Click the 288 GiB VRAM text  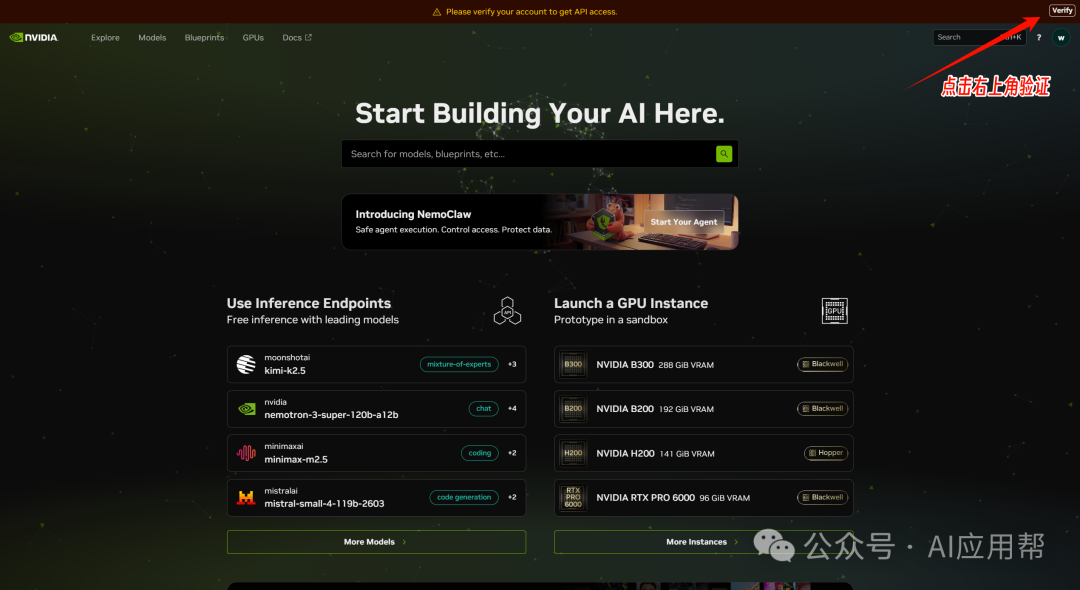click(x=686, y=365)
